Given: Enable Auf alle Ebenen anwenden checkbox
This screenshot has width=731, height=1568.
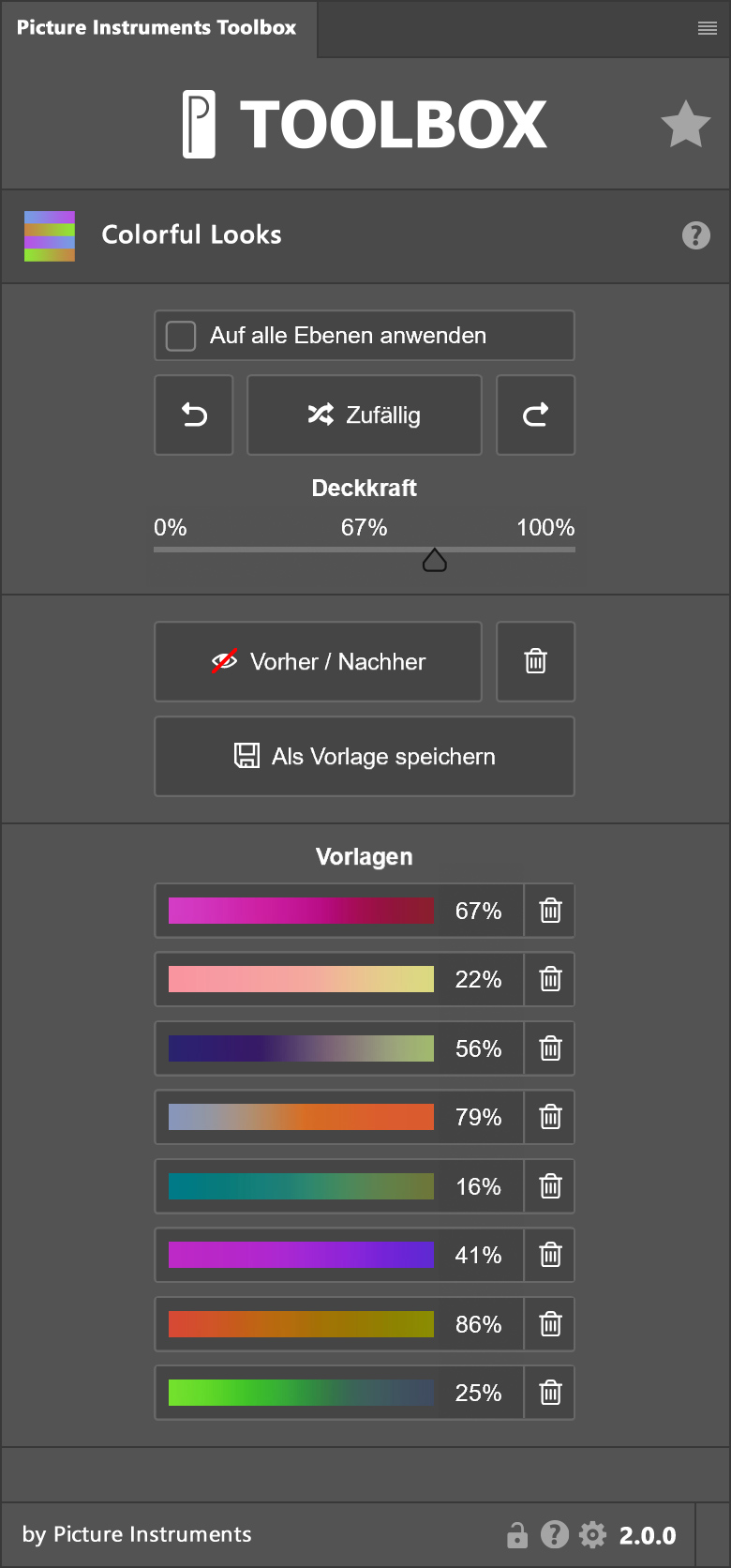Looking at the screenshot, I should tap(181, 336).
